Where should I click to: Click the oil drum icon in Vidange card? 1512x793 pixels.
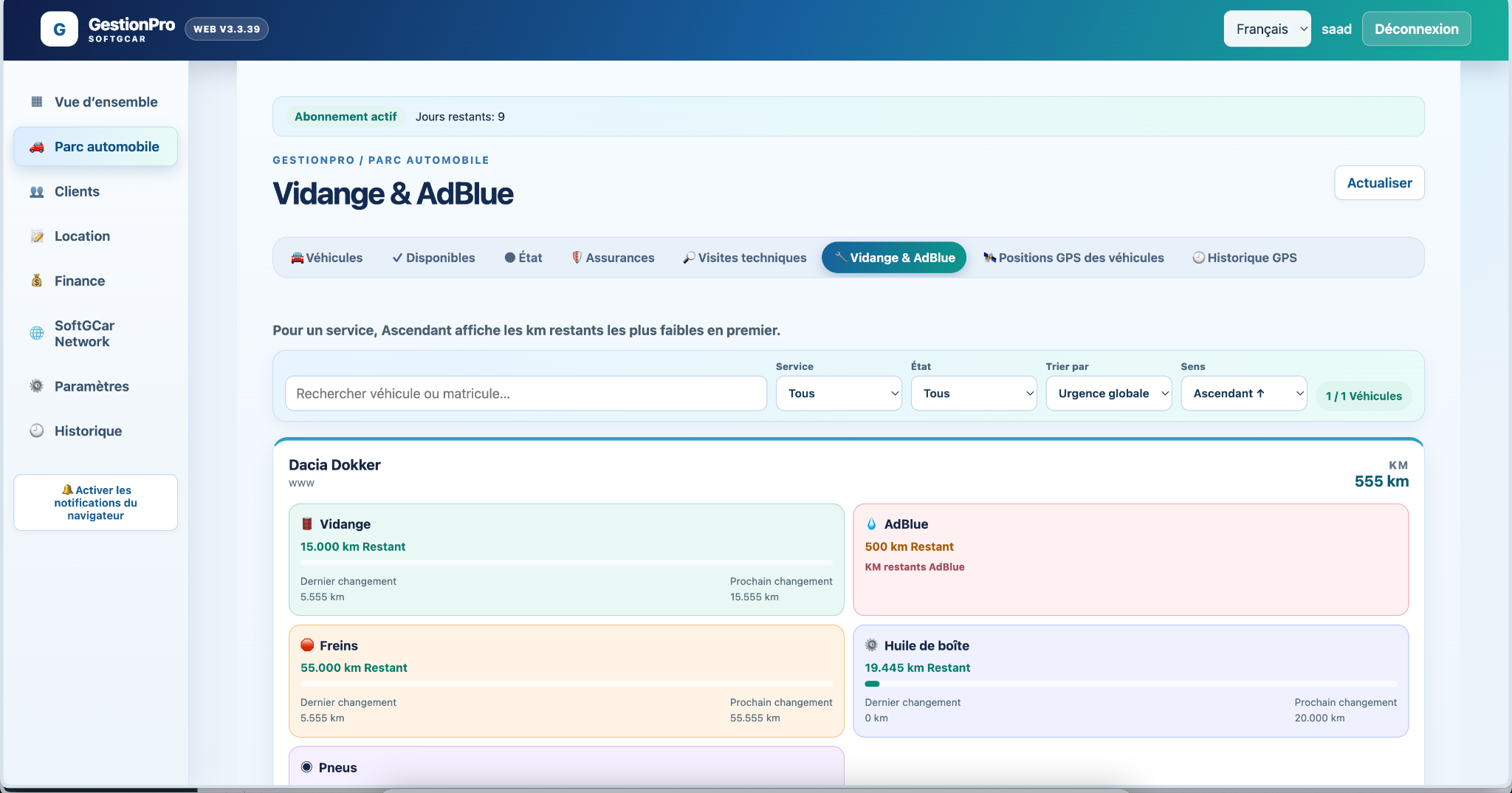coord(307,524)
